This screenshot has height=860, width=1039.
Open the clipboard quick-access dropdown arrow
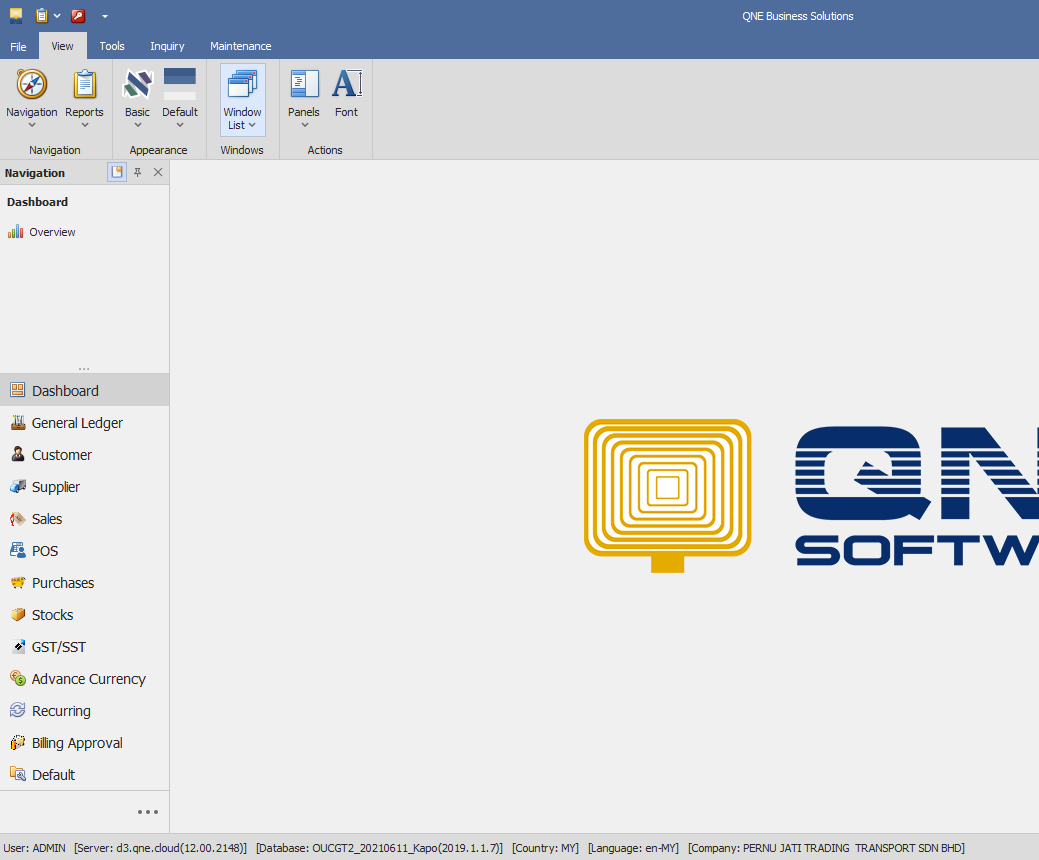[57, 16]
